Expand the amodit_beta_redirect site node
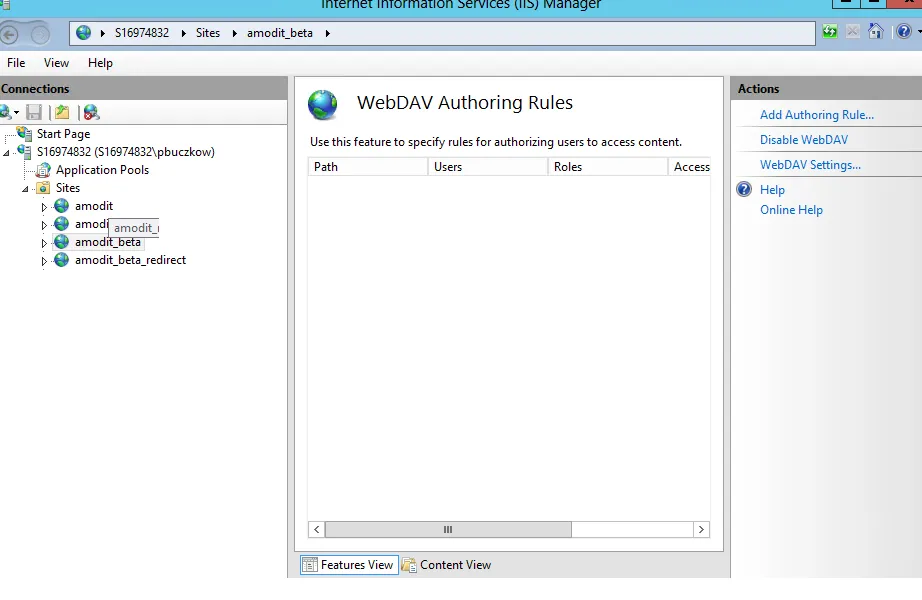 (x=44, y=261)
